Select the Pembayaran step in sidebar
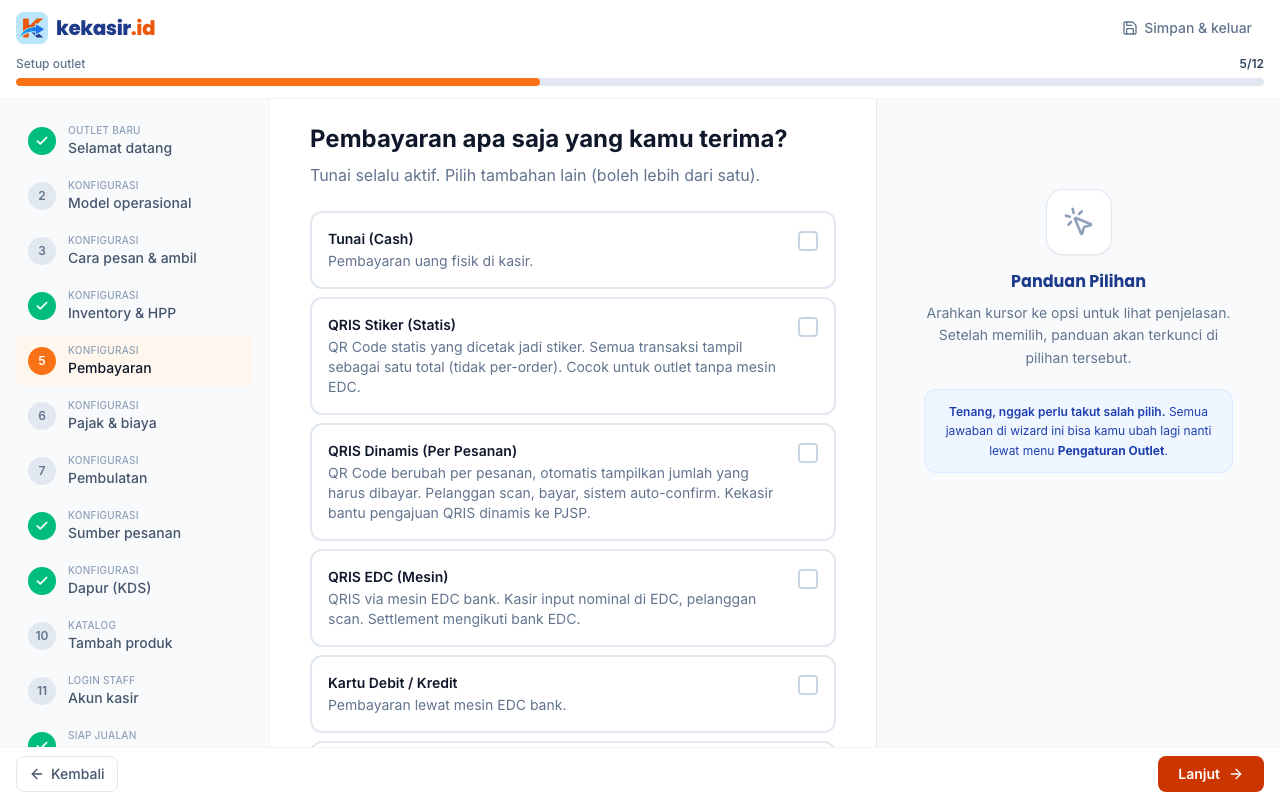This screenshot has height=800, width=1280. (134, 361)
